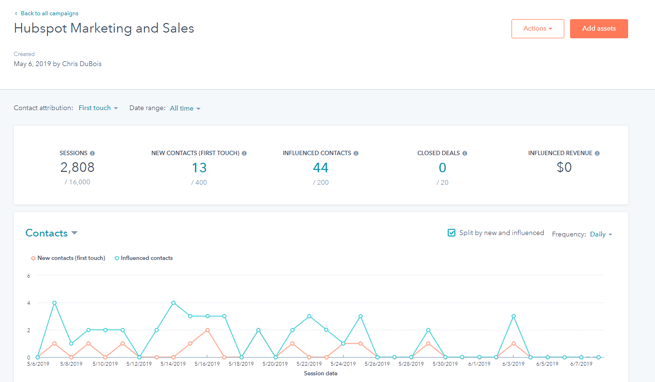The width and height of the screenshot is (655, 382).
Task: Click the / 200 influenced contacts goal
Action: (320, 183)
